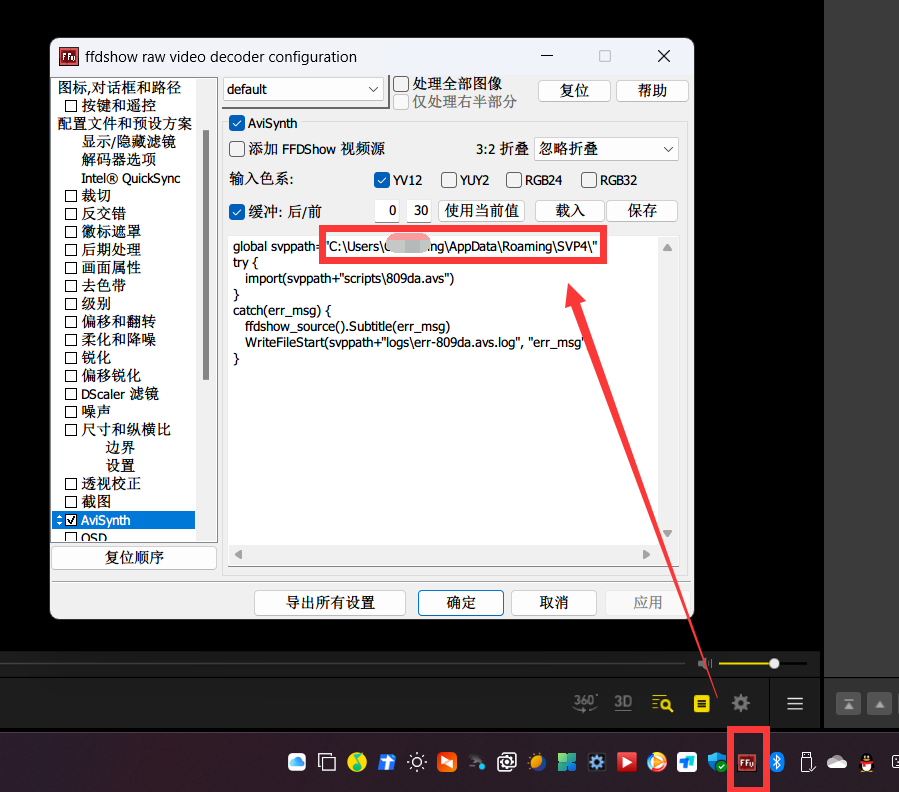Open the orange-and-white tray icon
Screen dimensions: 899x792
447,762
